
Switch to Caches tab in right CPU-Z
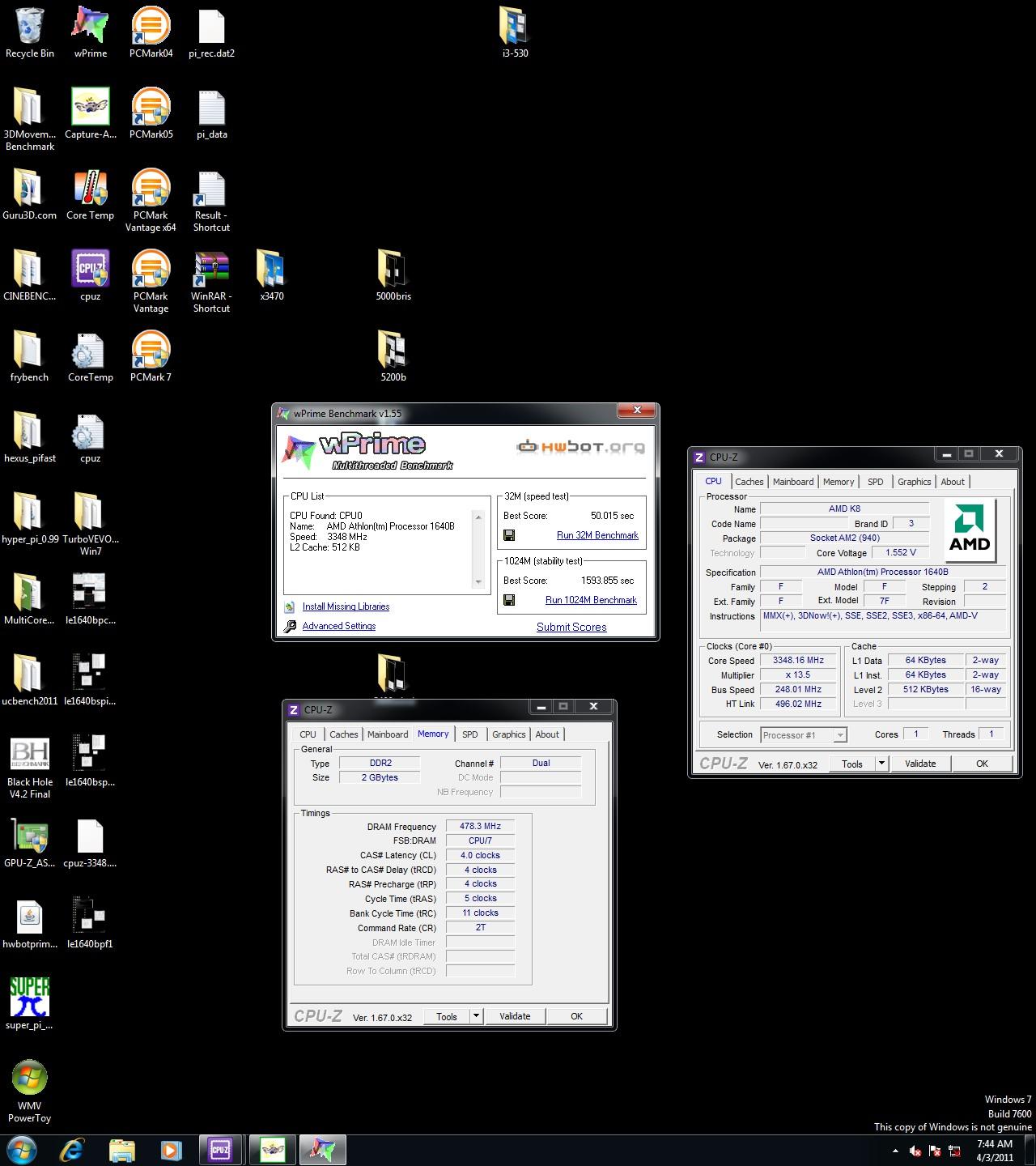click(749, 482)
